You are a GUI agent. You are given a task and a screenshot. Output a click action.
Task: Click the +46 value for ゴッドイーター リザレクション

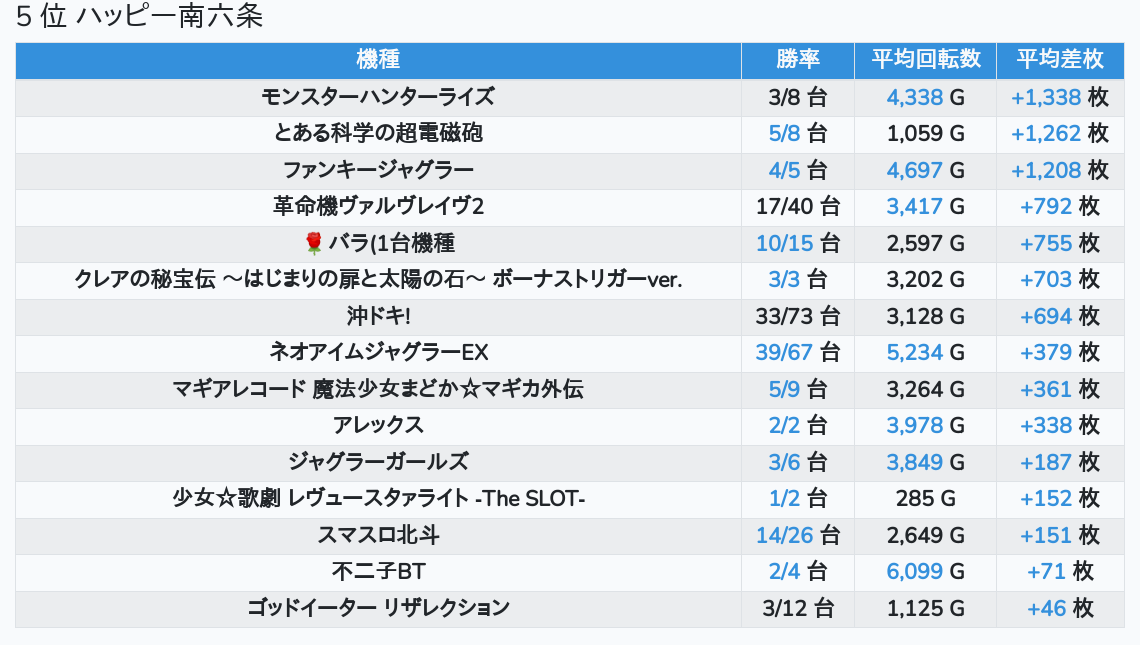[1046, 608]
